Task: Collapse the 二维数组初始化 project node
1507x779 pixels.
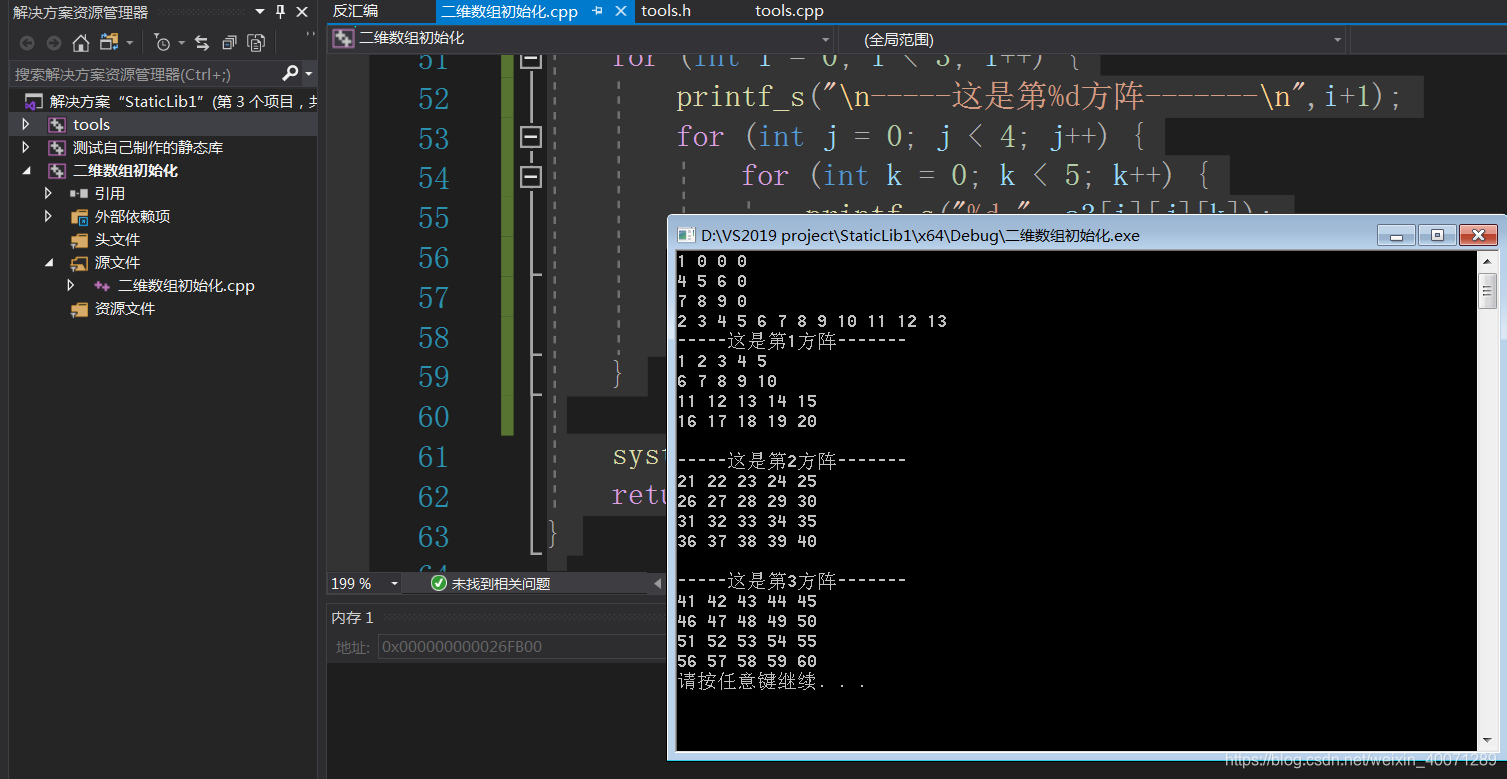Action: tap(26, 171)
